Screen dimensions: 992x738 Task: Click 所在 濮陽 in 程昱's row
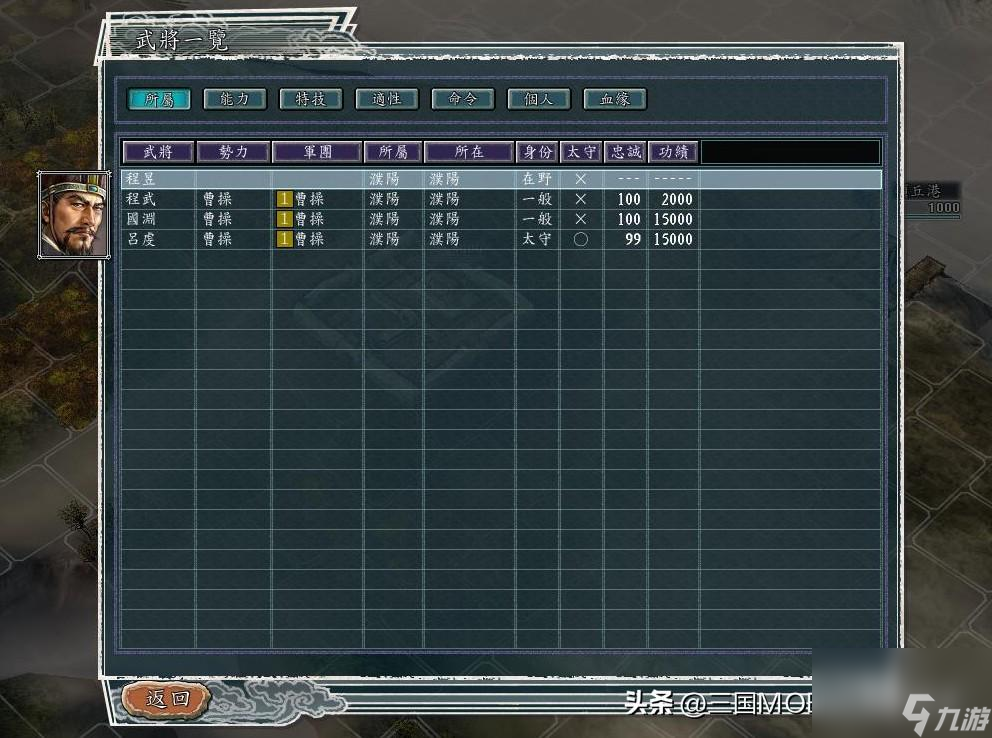coord(445,179)
